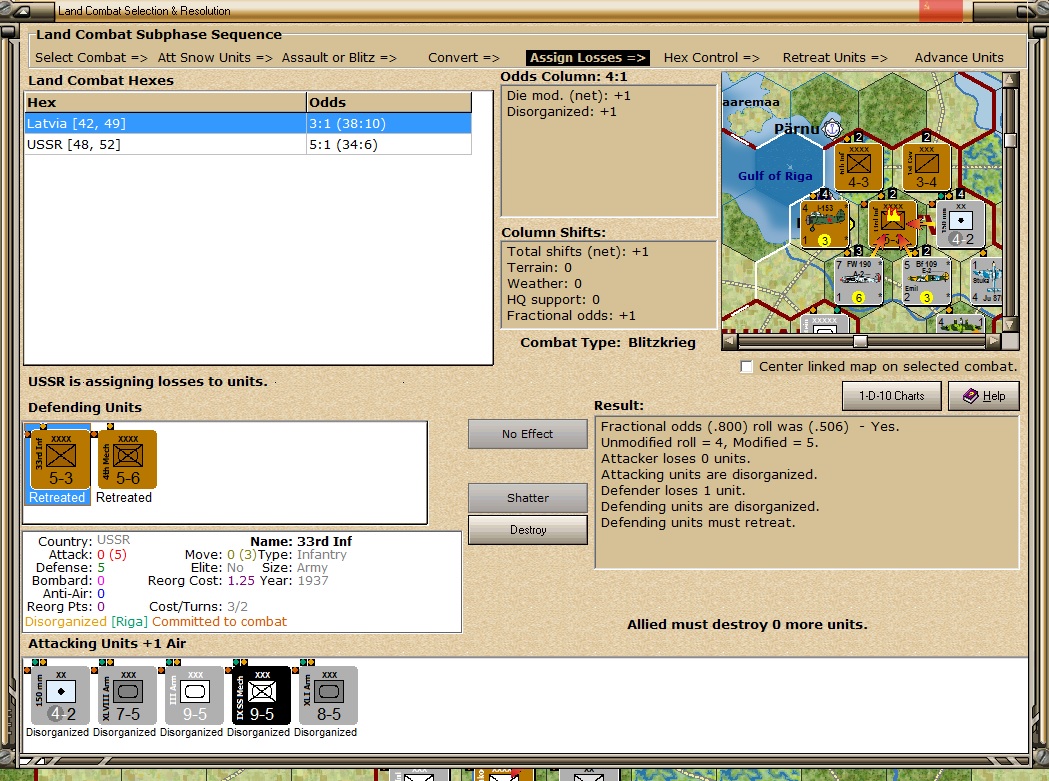Click the Convert subphase step
The height and width of the screenshot is (781, 1049).
pos(464,58)
